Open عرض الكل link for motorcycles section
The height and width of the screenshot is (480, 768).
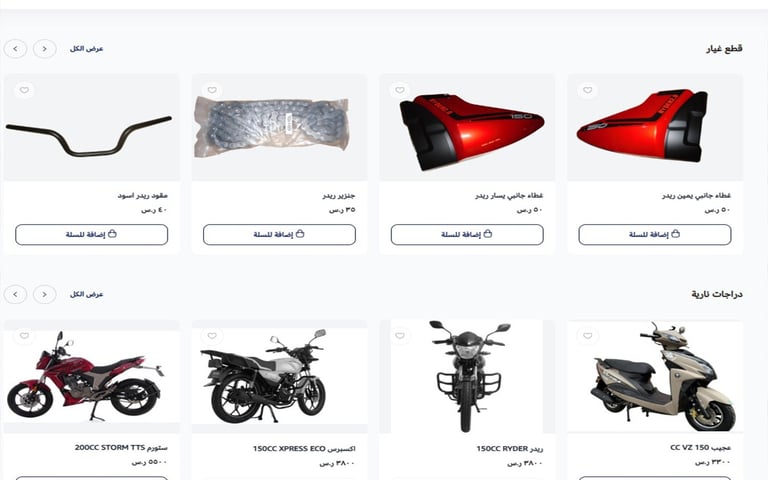click(x=87, y=294)
